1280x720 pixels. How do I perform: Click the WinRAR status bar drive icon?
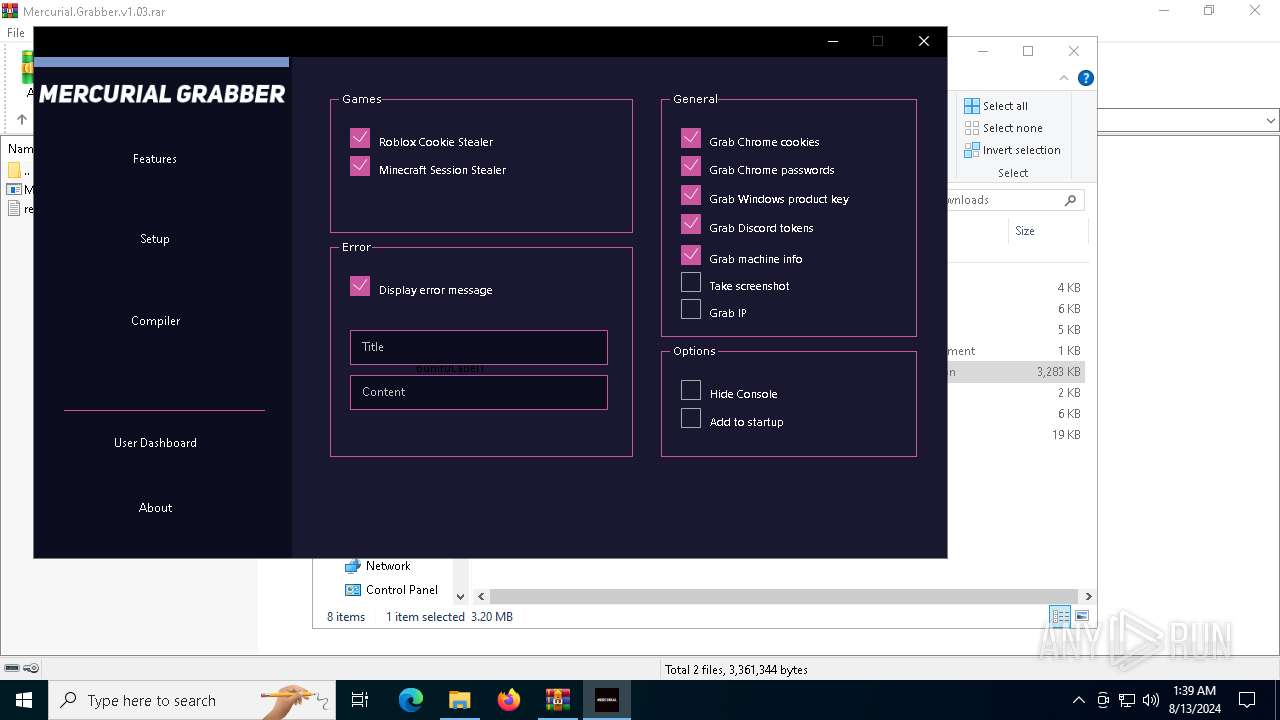pos(11,668)
